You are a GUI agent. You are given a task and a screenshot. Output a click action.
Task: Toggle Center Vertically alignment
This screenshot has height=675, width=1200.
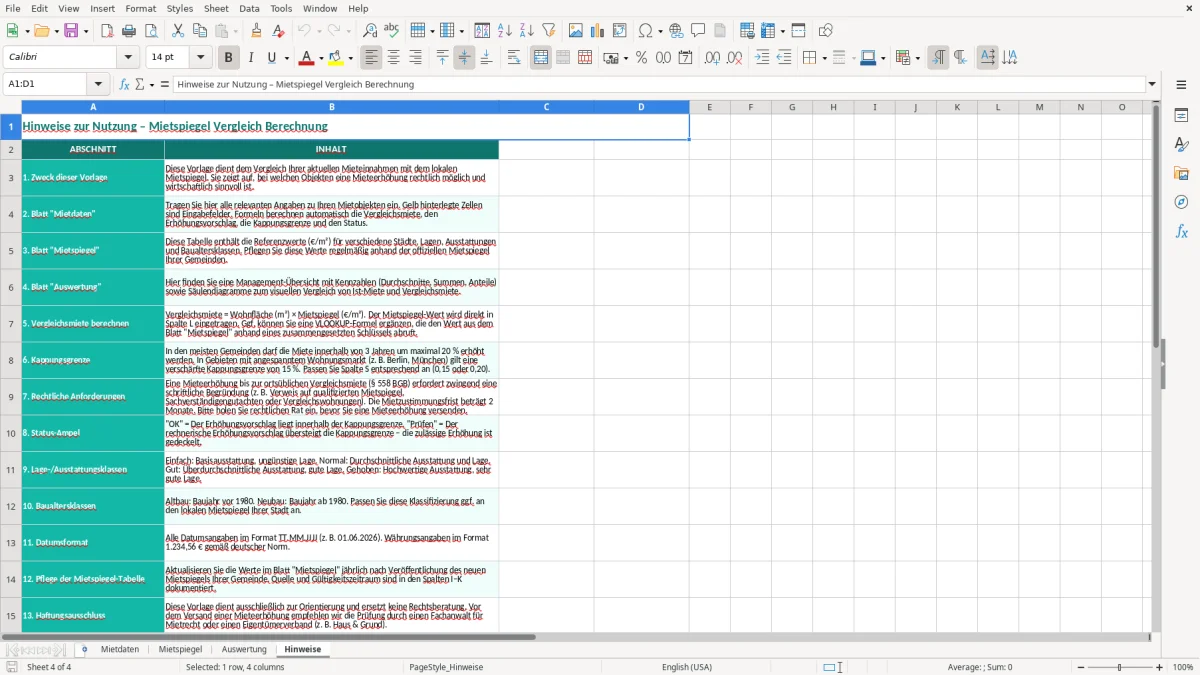(x=464, y=58)
